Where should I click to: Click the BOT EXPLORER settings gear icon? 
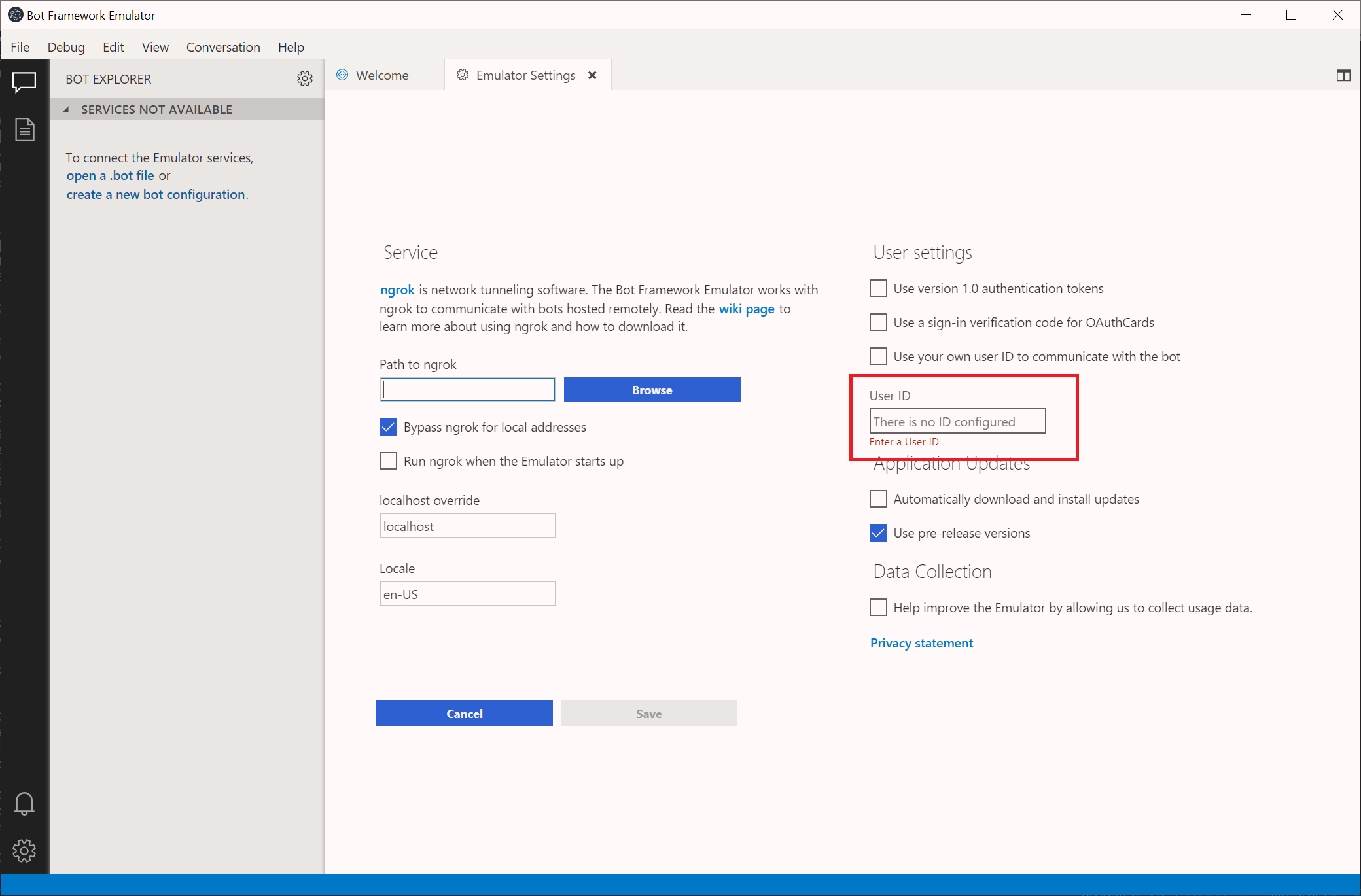coord(305,78)
